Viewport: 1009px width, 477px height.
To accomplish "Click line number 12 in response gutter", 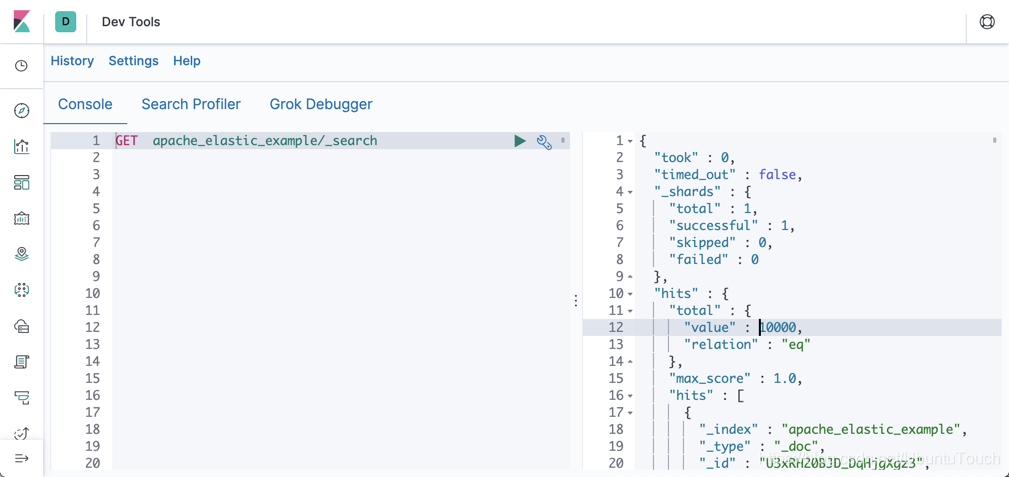I will point(616,328).
